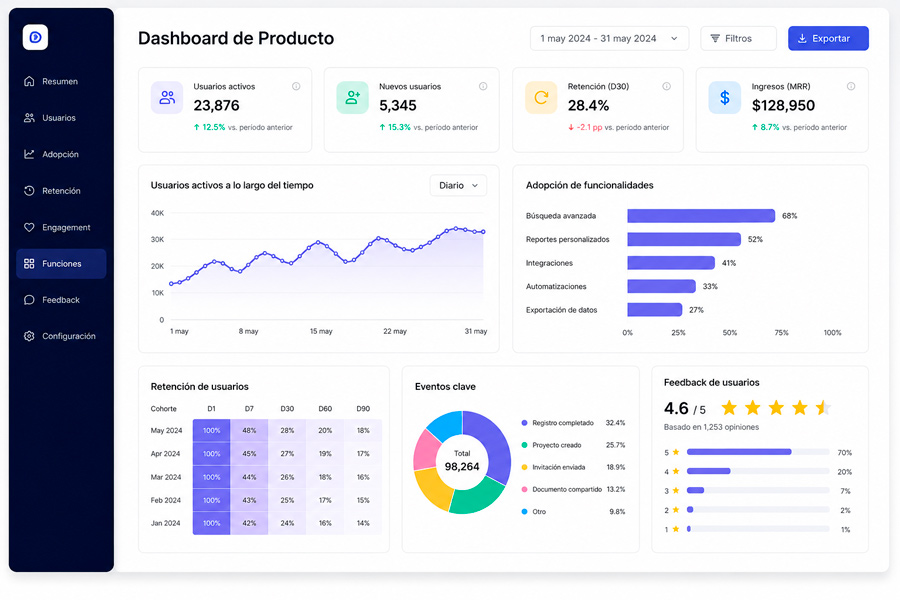Click the 5-star 70% rating bar
Viewport: 900px width, 600px height.
(739, 452)
